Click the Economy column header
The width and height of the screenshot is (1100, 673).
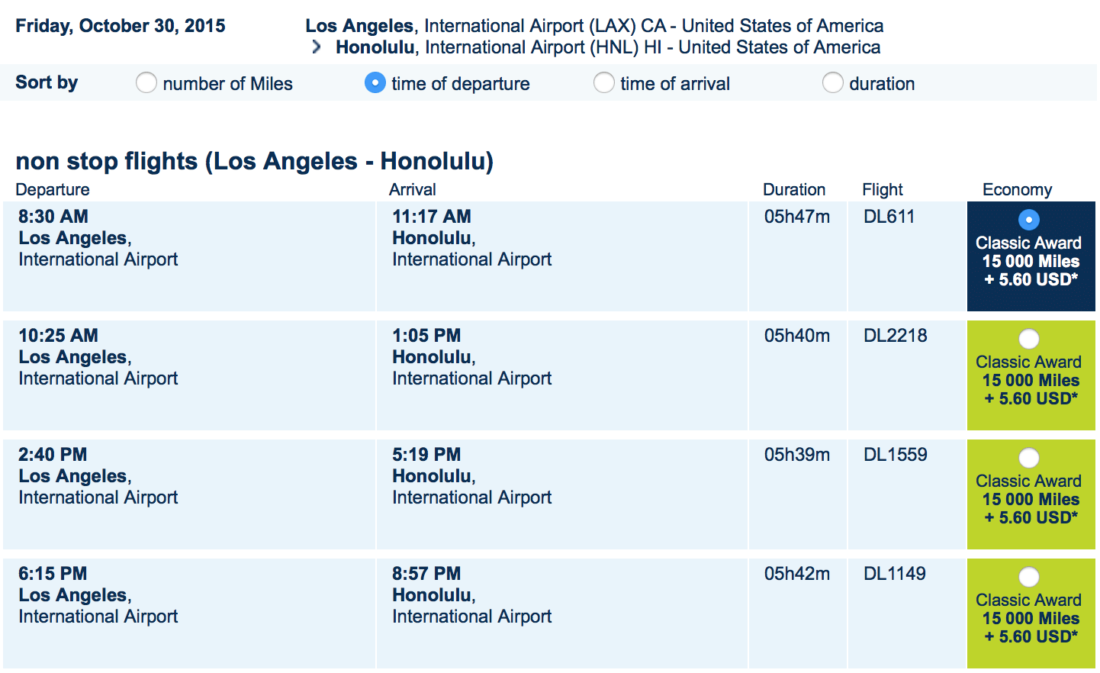coord(1017,189)
